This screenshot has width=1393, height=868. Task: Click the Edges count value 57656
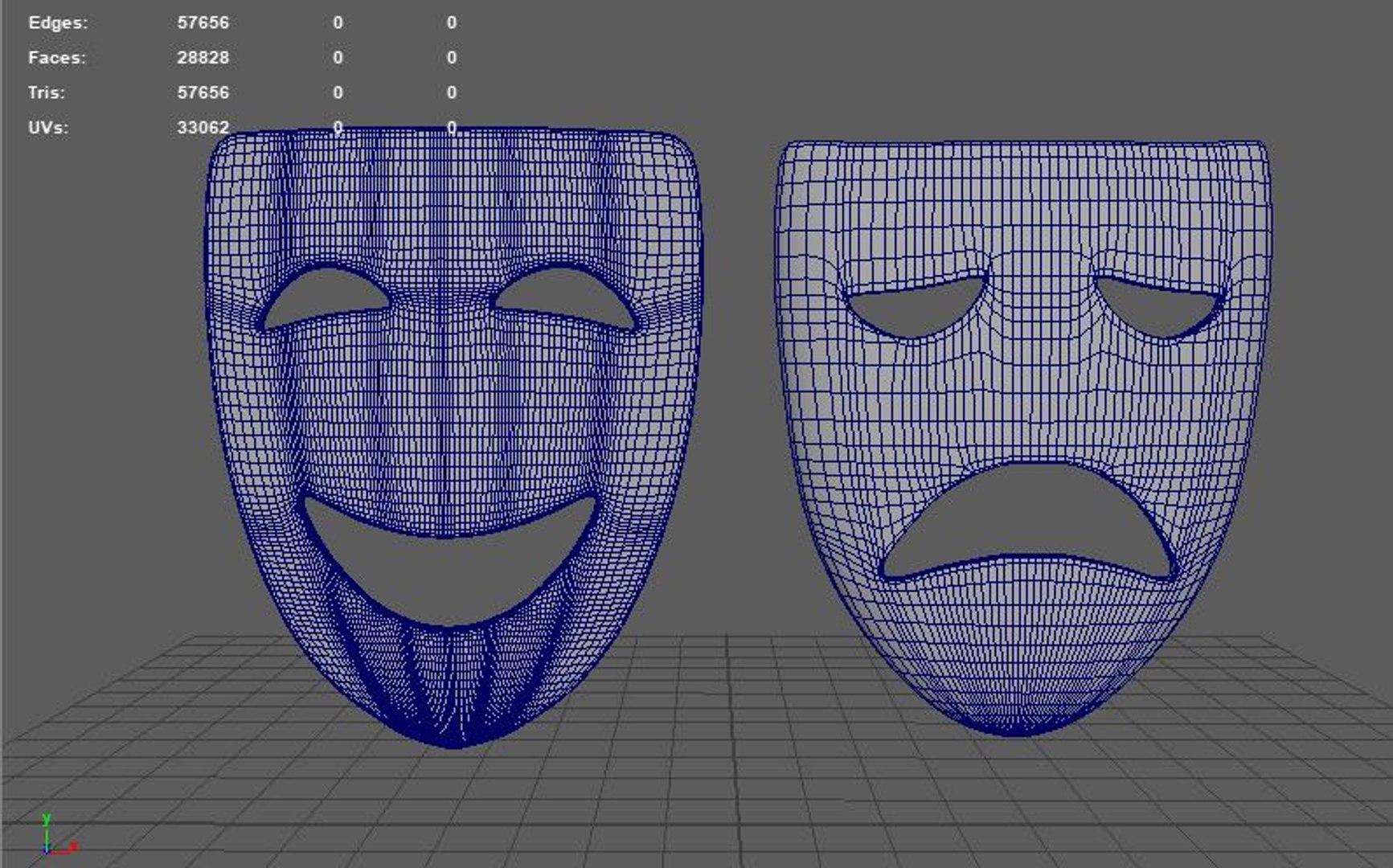pyautogui.click(x=203, y=23)
